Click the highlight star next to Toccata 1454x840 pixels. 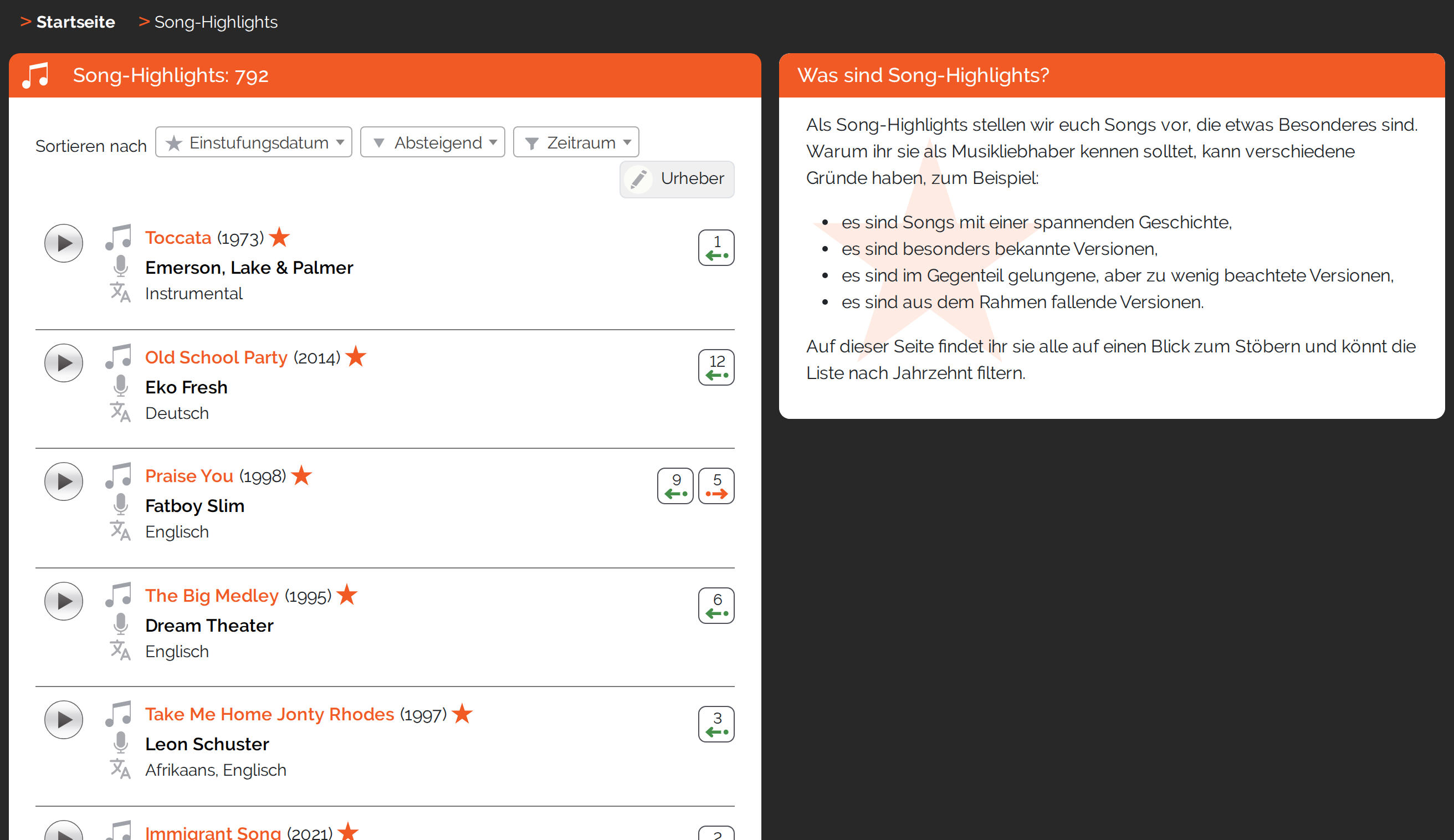point(280,237)
